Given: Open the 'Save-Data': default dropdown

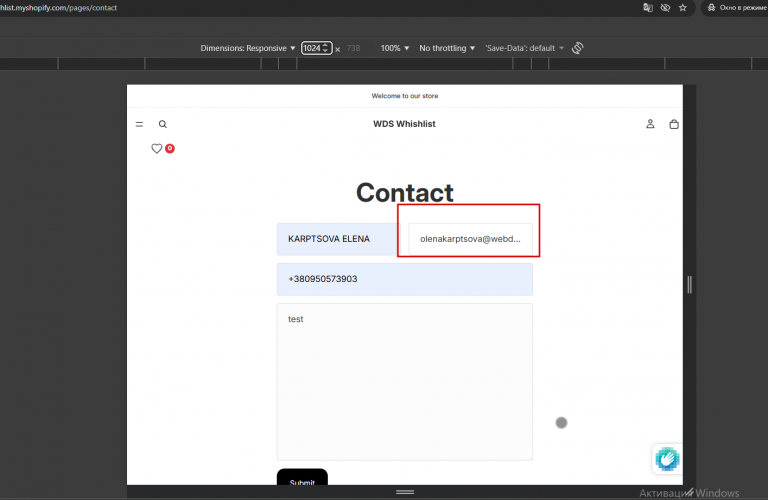Looking at the screenshot, I should pos(524,48).
